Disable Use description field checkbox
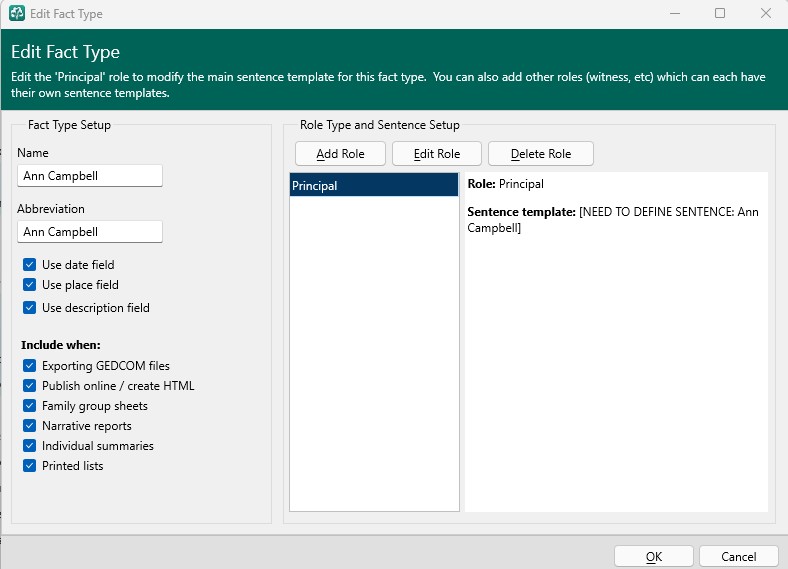The image size is (788, 569). 30,308
